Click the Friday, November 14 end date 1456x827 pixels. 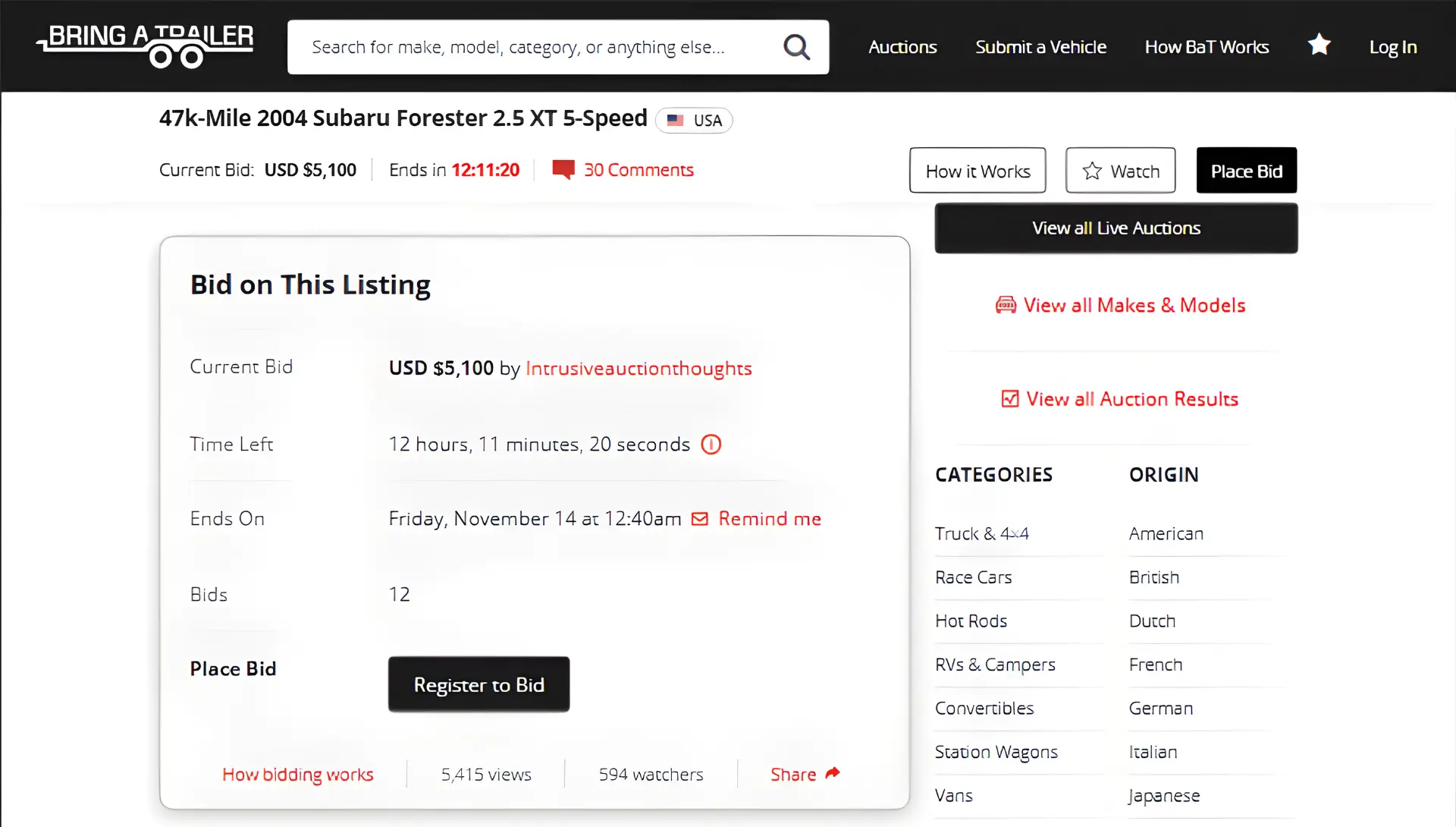tap(535, 519)
